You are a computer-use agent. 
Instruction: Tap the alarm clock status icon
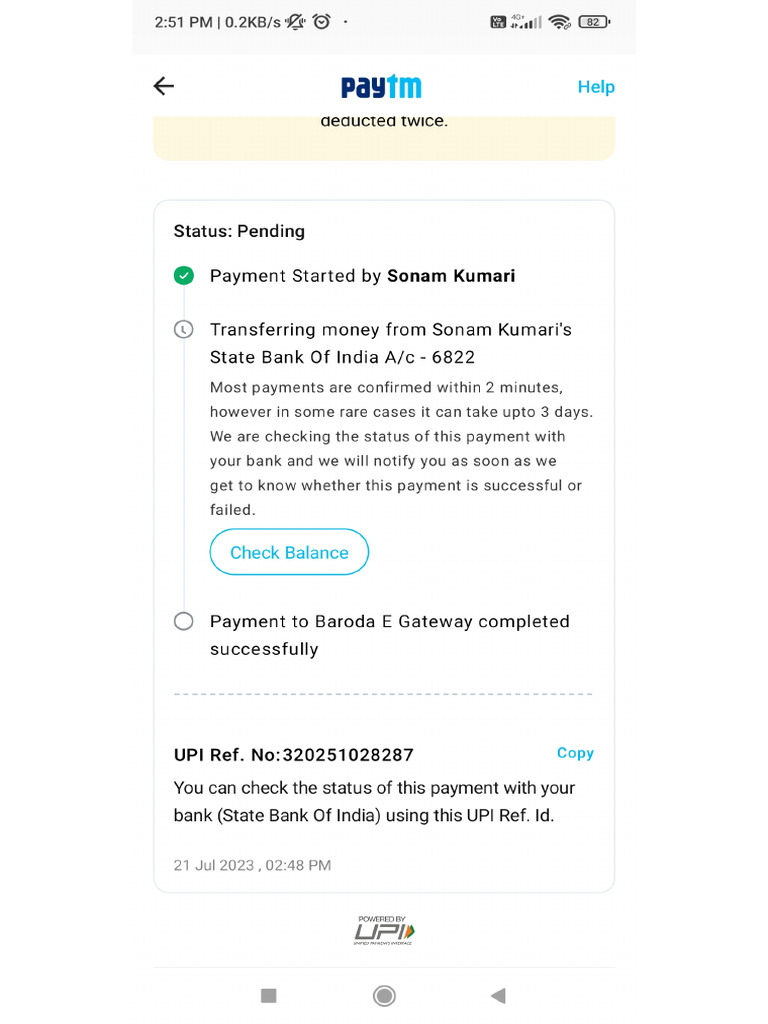(x=322, y=22)
